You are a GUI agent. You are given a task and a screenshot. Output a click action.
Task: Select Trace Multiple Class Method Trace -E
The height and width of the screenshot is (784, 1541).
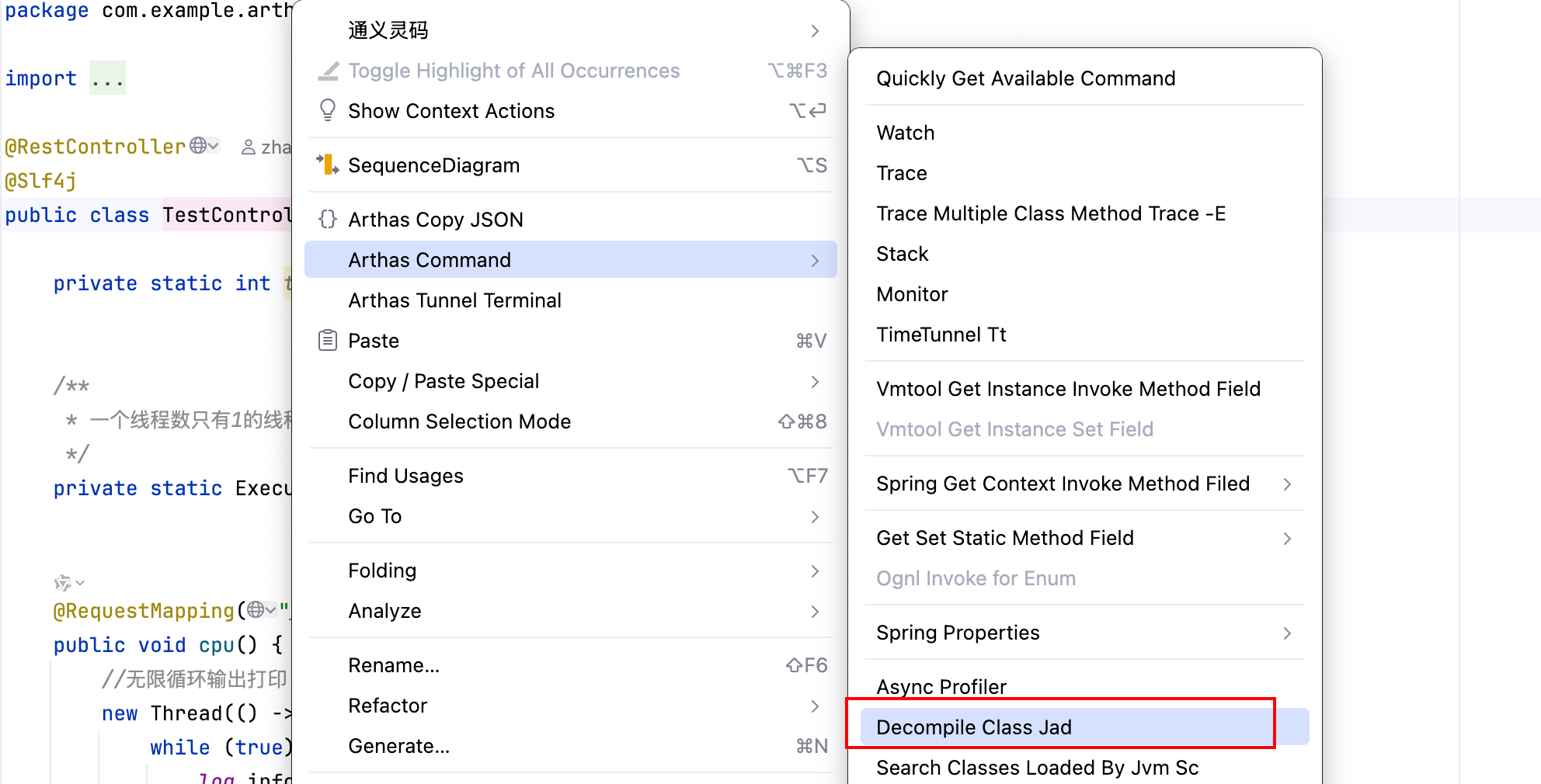tap(1050, 213)
